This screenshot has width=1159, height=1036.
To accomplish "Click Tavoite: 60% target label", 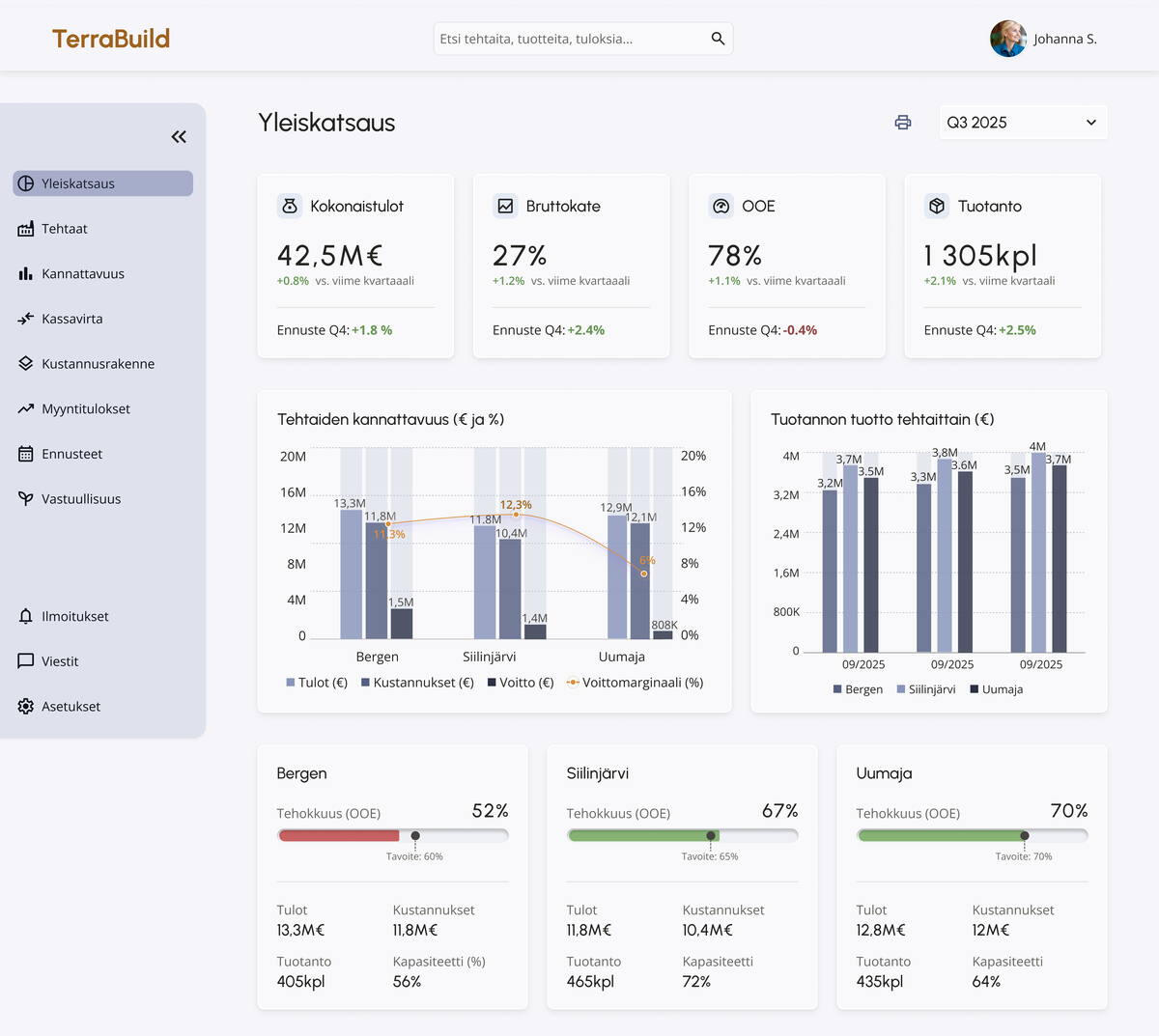I will (x=414, y=856).
